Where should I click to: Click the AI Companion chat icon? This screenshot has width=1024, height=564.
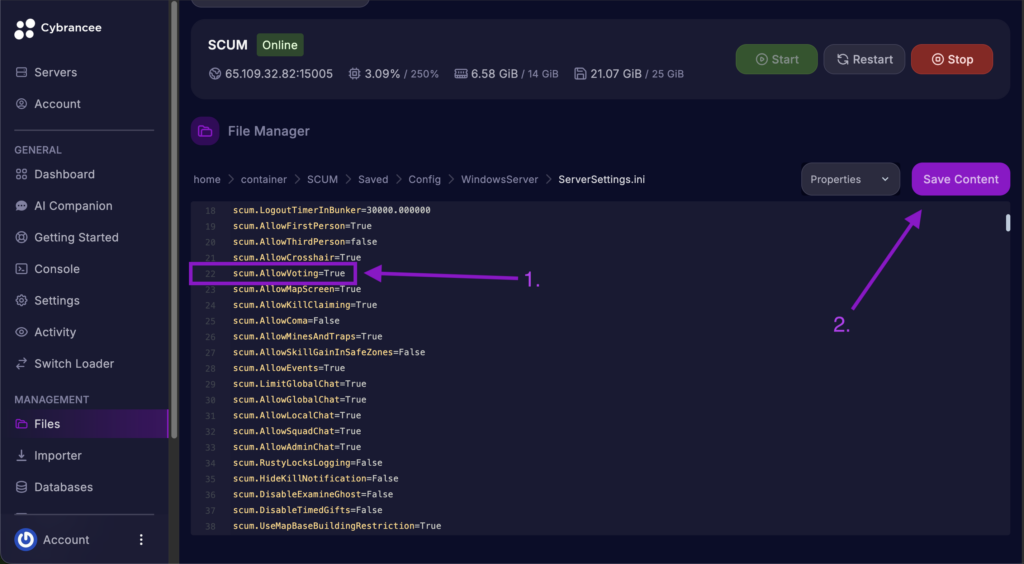pos(22,206)
